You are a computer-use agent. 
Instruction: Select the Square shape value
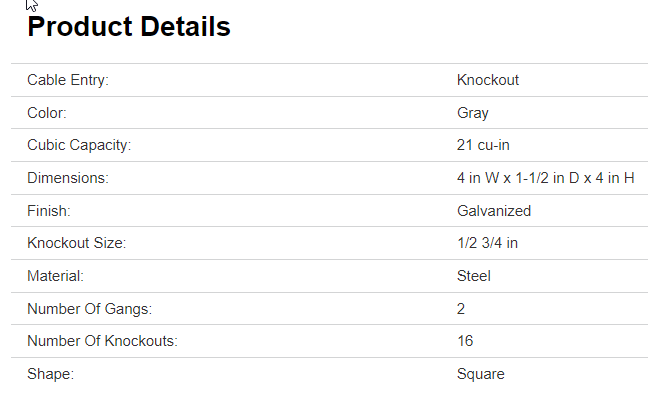[x=481, y=374]
